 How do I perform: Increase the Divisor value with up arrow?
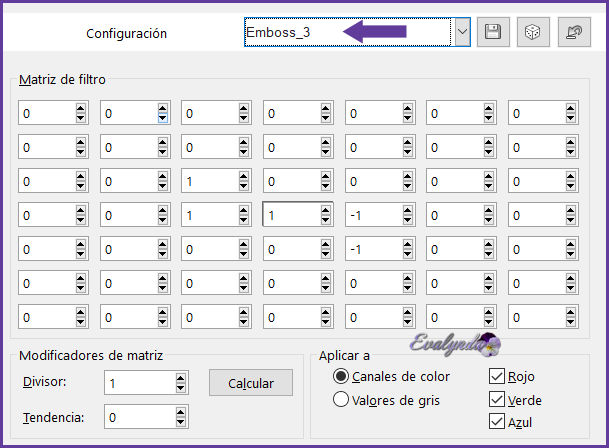[x=180, y=379]
